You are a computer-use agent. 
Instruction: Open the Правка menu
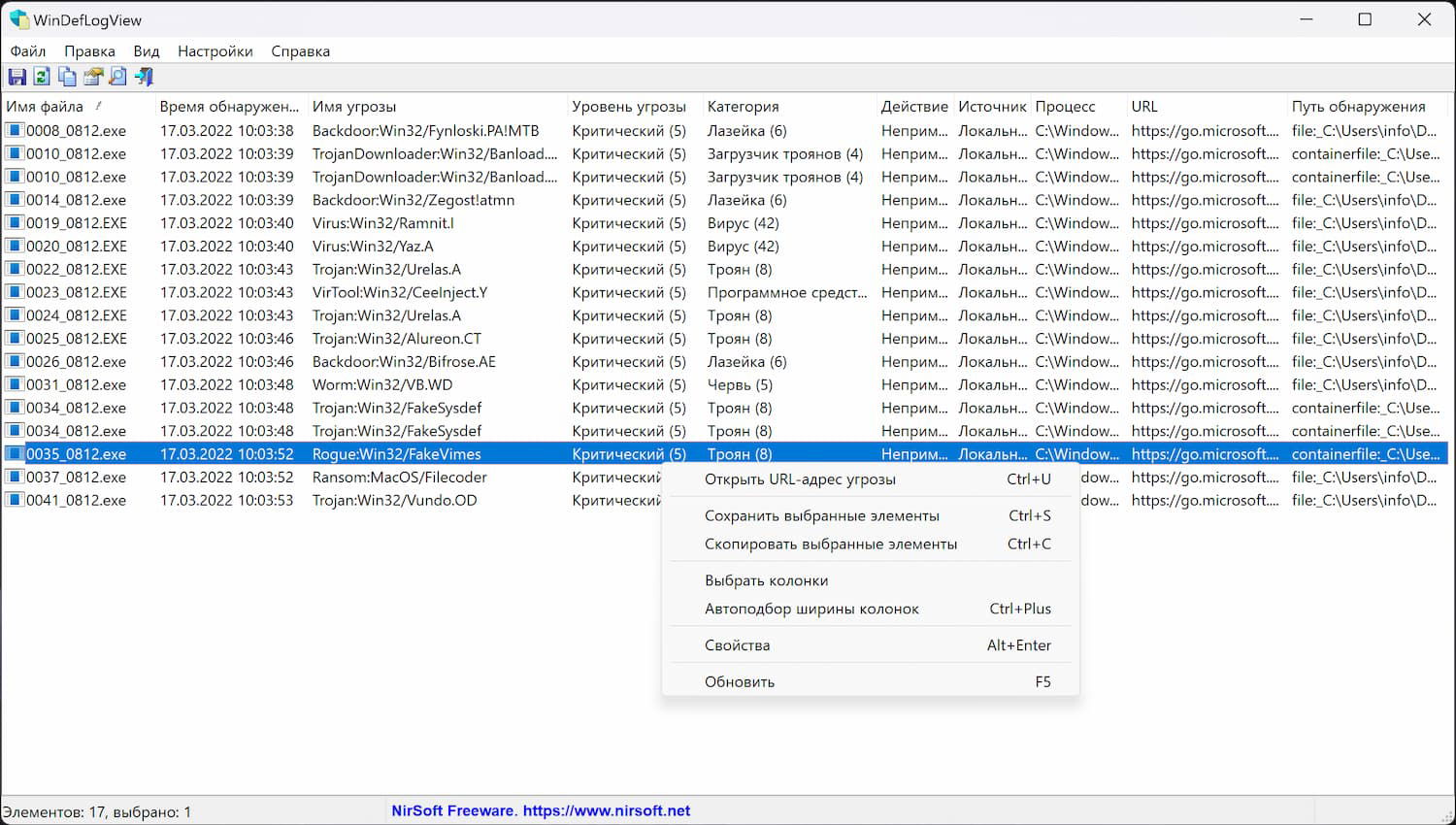89,51
